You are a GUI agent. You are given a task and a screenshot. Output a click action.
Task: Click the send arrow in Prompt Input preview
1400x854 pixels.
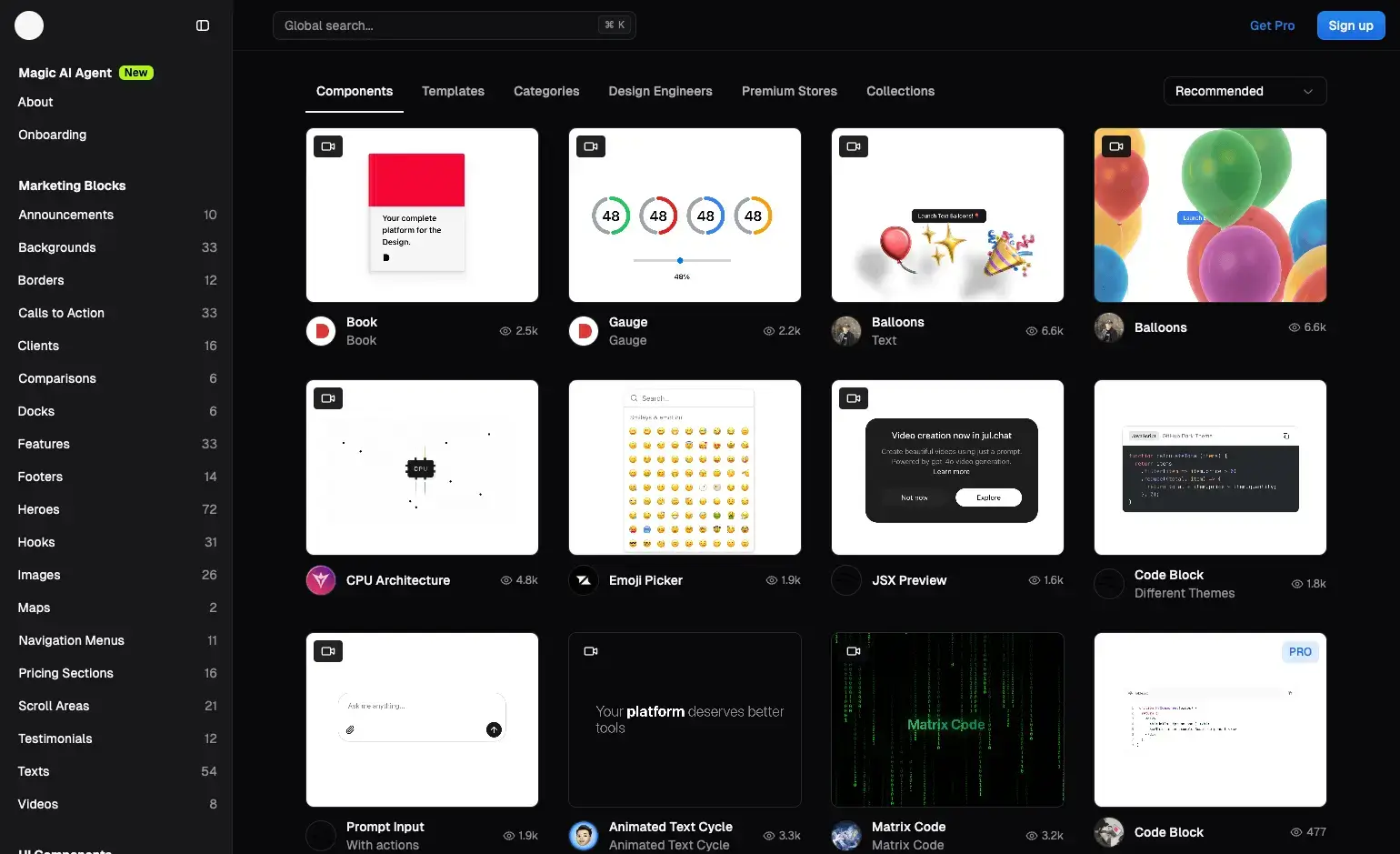pos(494,729)
